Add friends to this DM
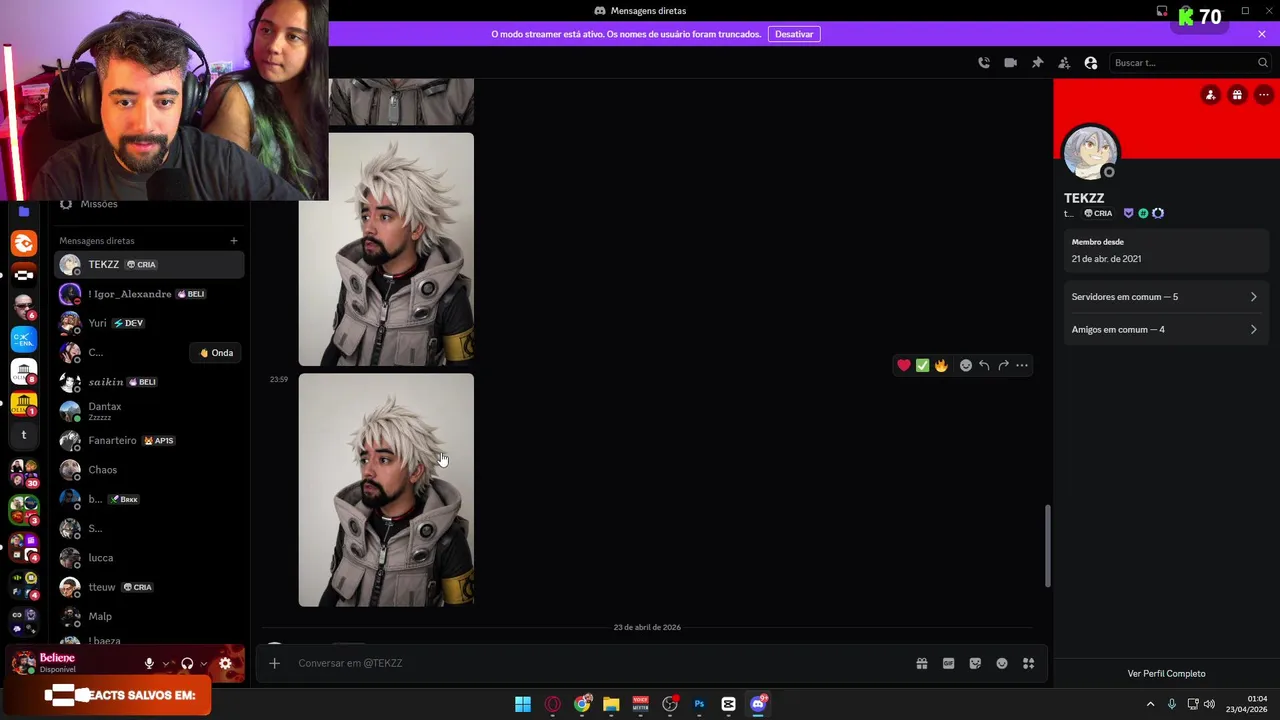The height and width of the screenshot is (720, 1280). tap(1064, 63)
